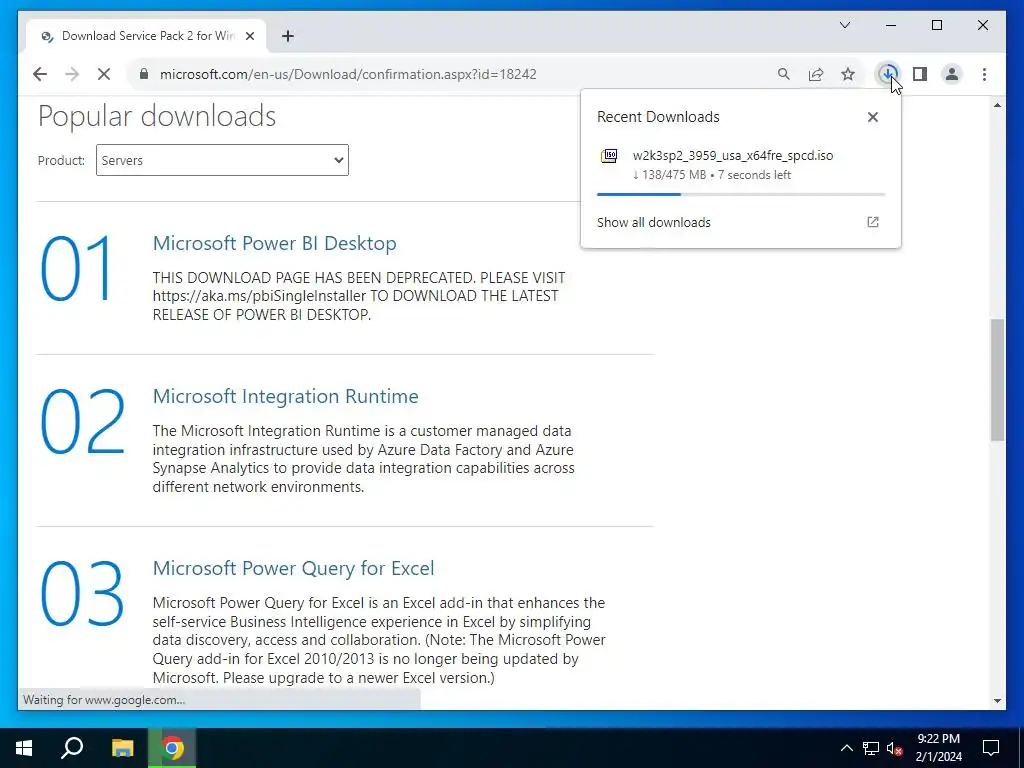This screenshot has width=1024, height=768.
Task: Click the Popular downloads heading
Action: [157, 116]
